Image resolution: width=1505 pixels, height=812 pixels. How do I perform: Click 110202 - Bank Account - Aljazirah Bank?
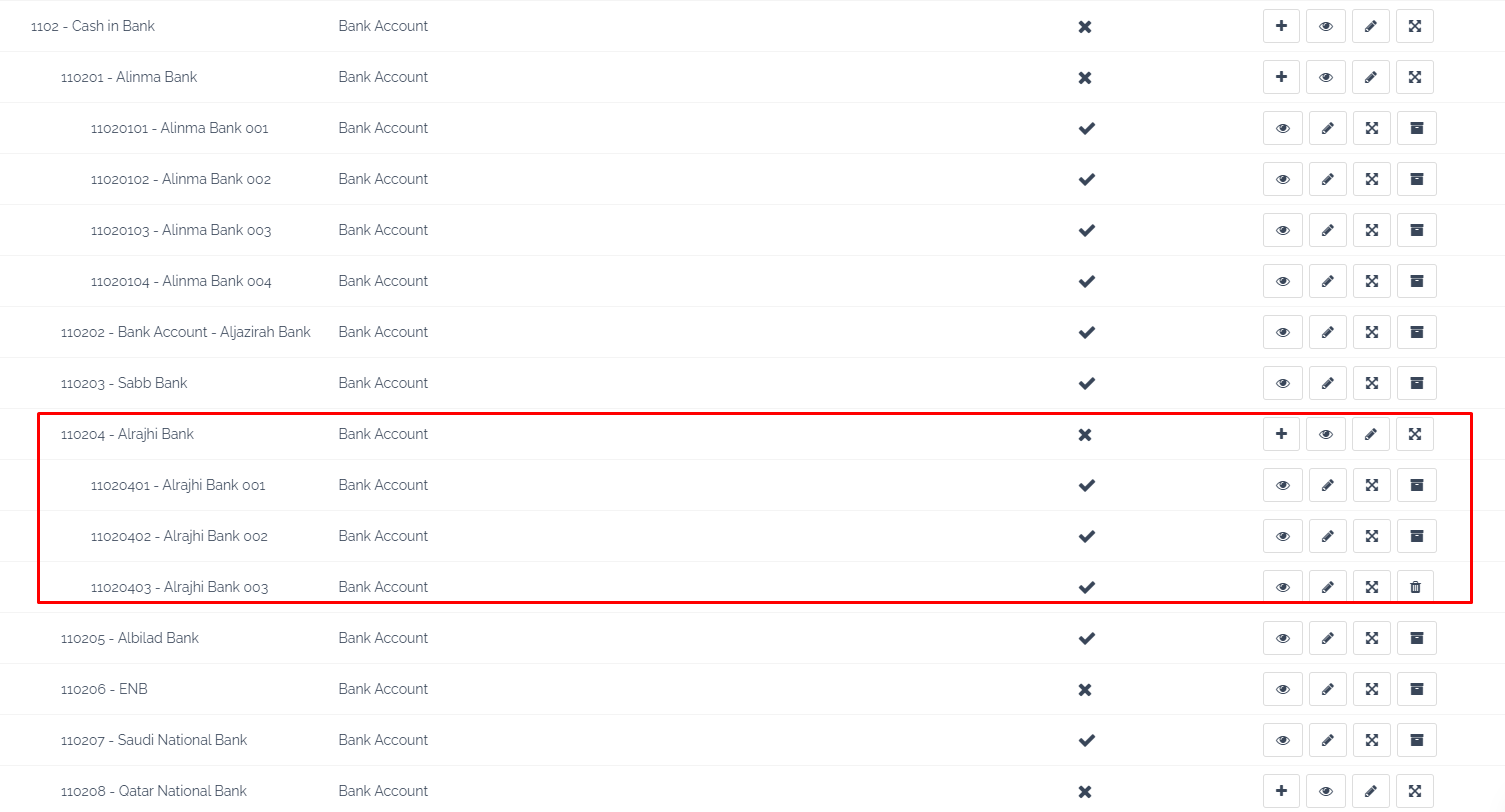click(x=185, y=332)
